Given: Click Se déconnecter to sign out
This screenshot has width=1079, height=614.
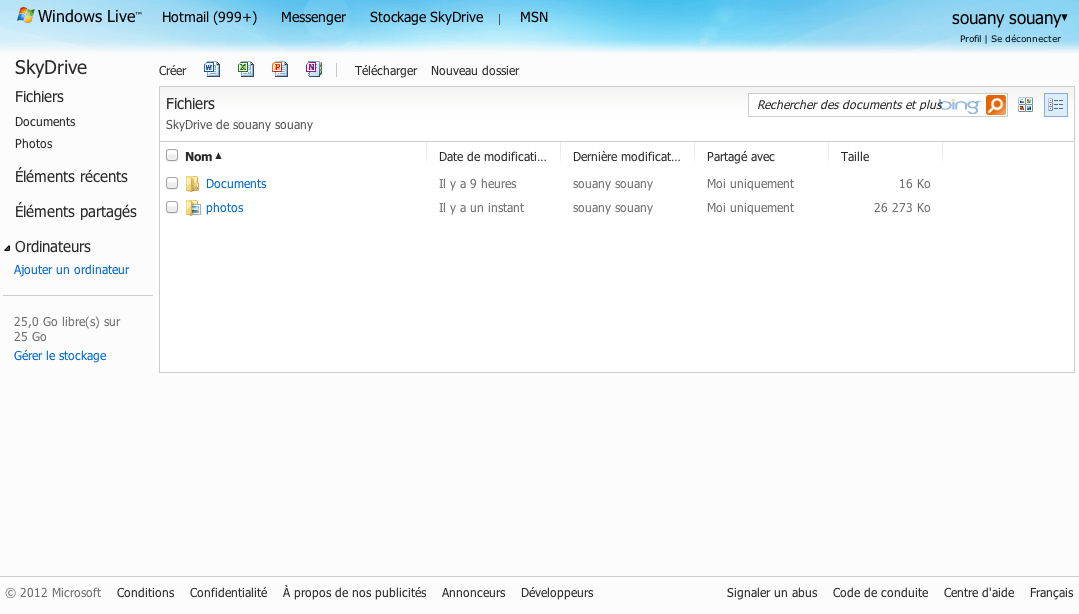Looking at the screenshot, I should pos(1026,39).
